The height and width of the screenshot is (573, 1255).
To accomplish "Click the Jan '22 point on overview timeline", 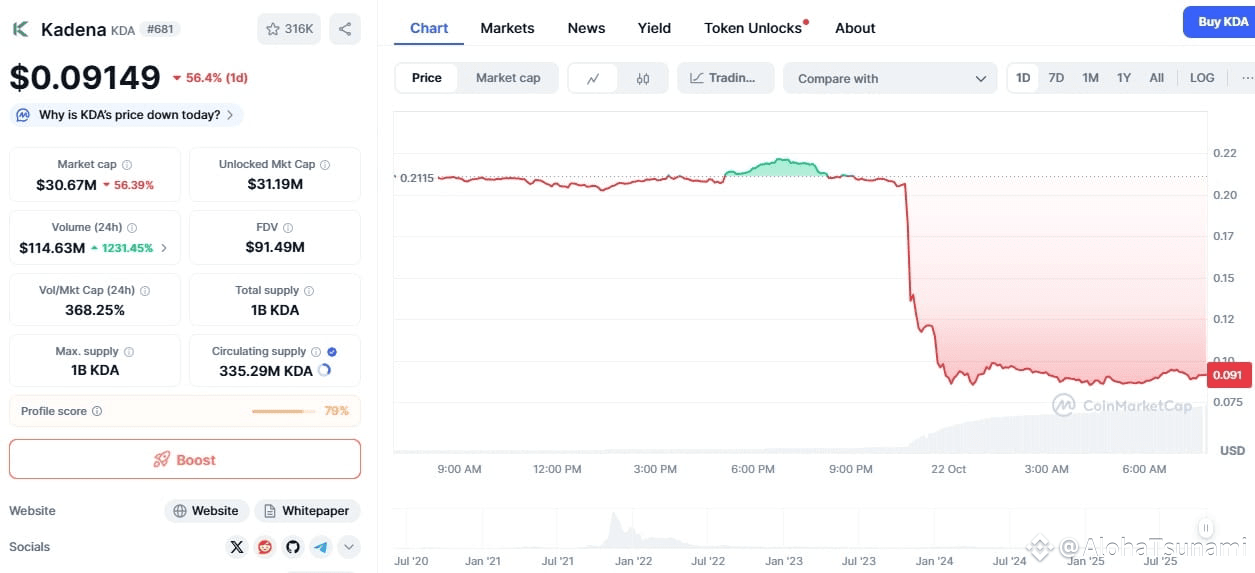I will [633, 561].
